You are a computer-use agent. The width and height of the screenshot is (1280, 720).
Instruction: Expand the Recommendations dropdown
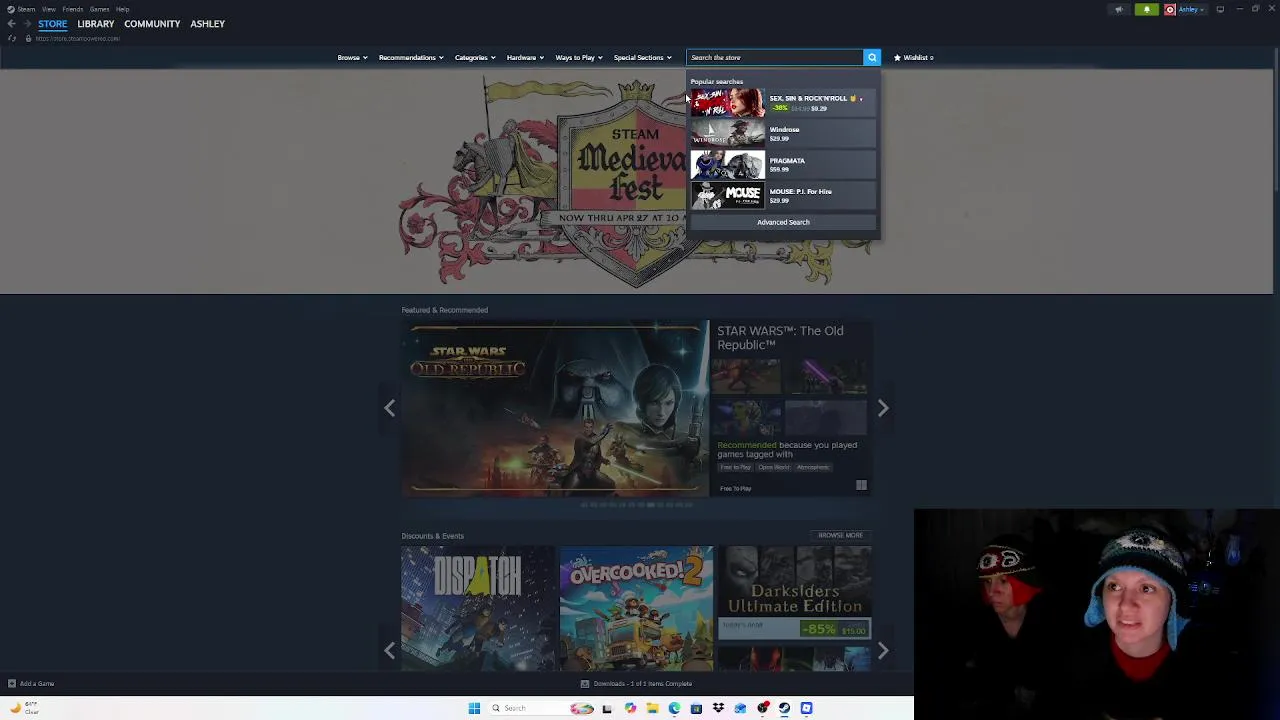click(411, 57)
